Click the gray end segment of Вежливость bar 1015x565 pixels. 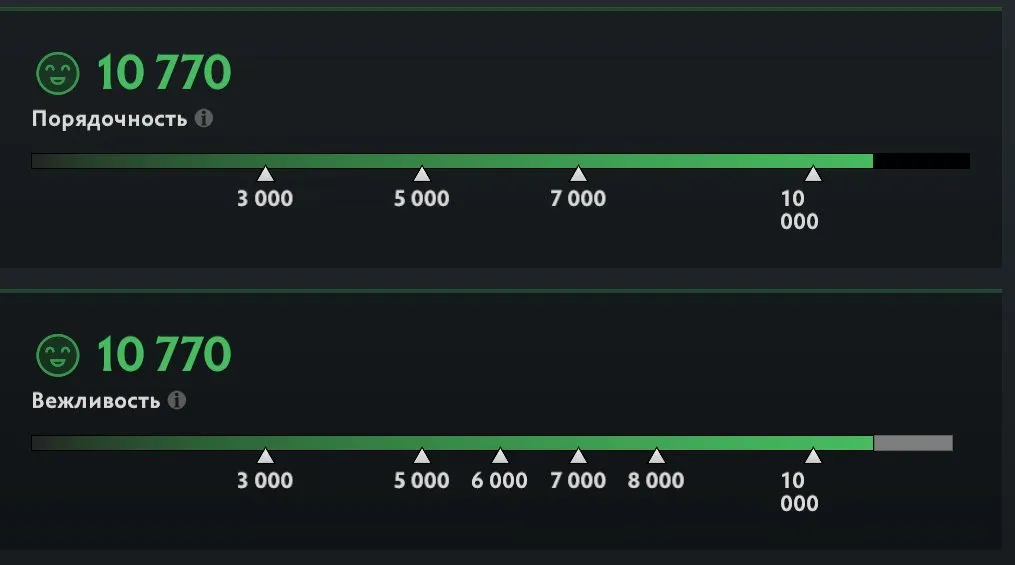point(913,443)
